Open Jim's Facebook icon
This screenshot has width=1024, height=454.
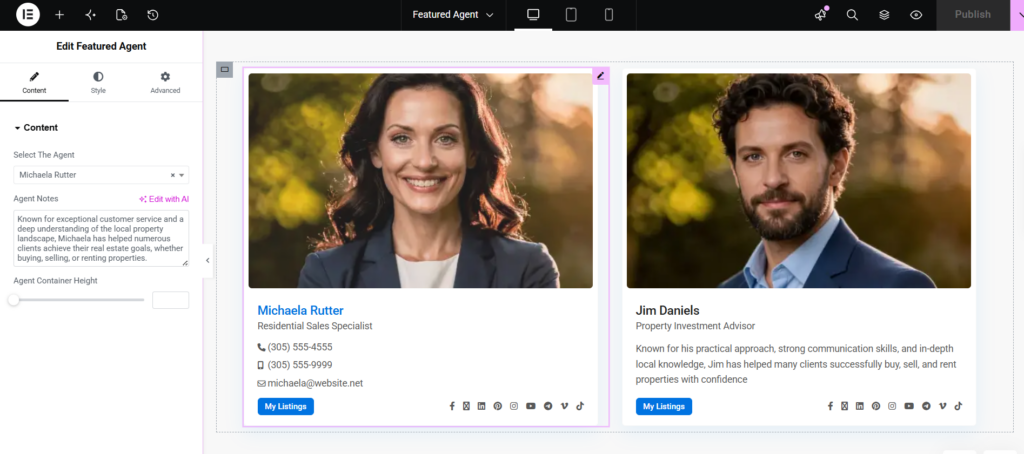tap(830, 406)
